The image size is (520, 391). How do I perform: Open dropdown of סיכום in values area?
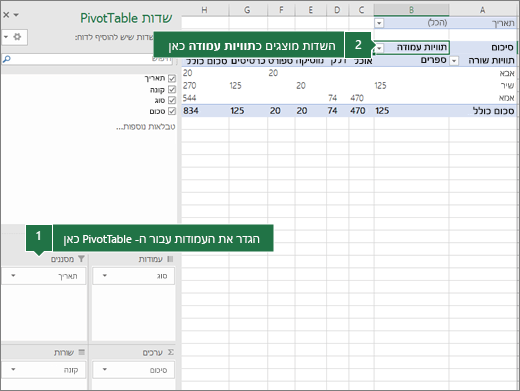105,369
